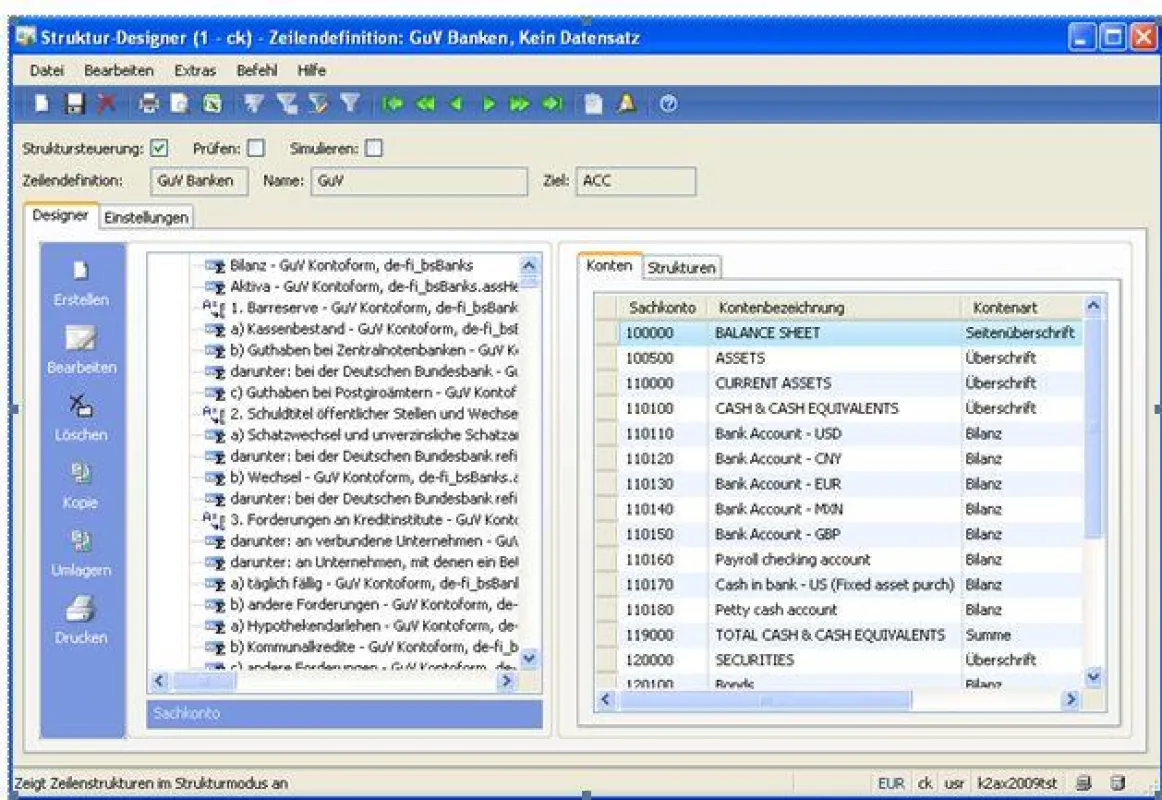This screenshot has height=800, width=1162.
Task: Click the accounts grid scroll down arrow
Action: click(1093, 676)
